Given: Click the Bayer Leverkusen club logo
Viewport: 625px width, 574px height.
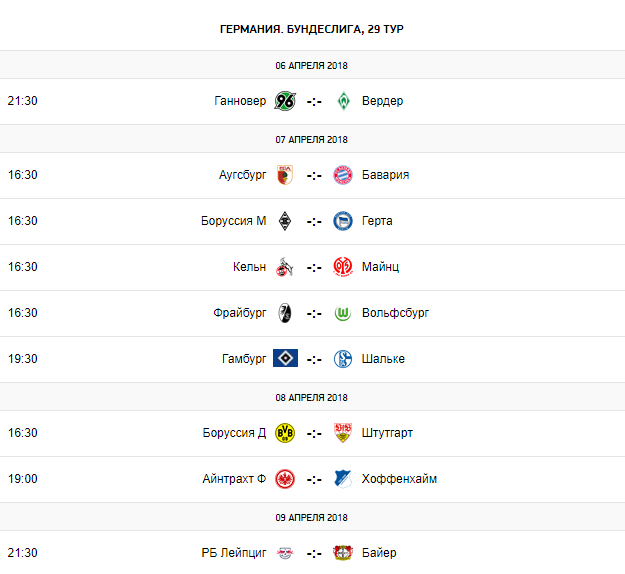Looking at the screenshot, I should click(343, 553).
